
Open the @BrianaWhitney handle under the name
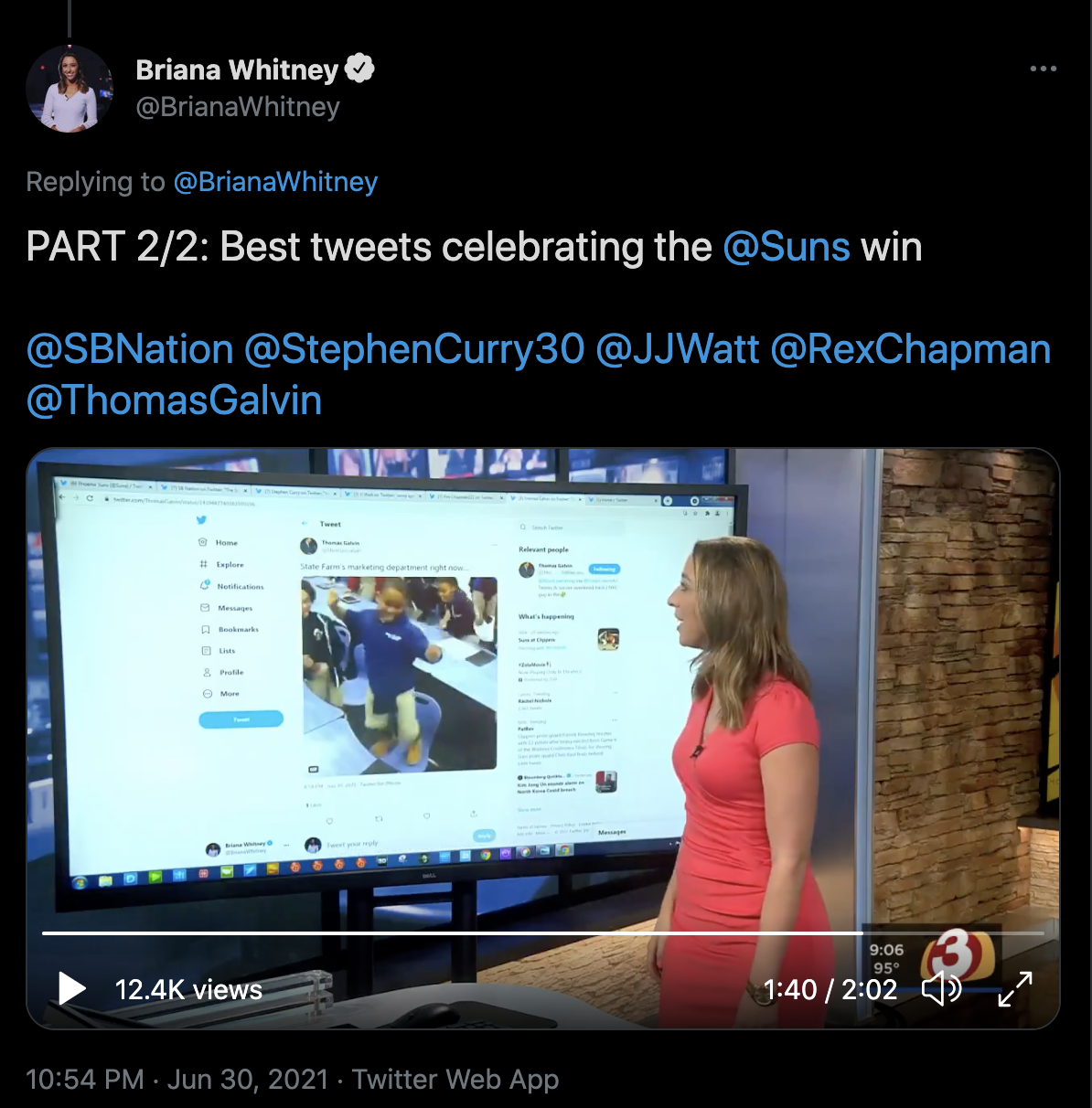[238, 107]
